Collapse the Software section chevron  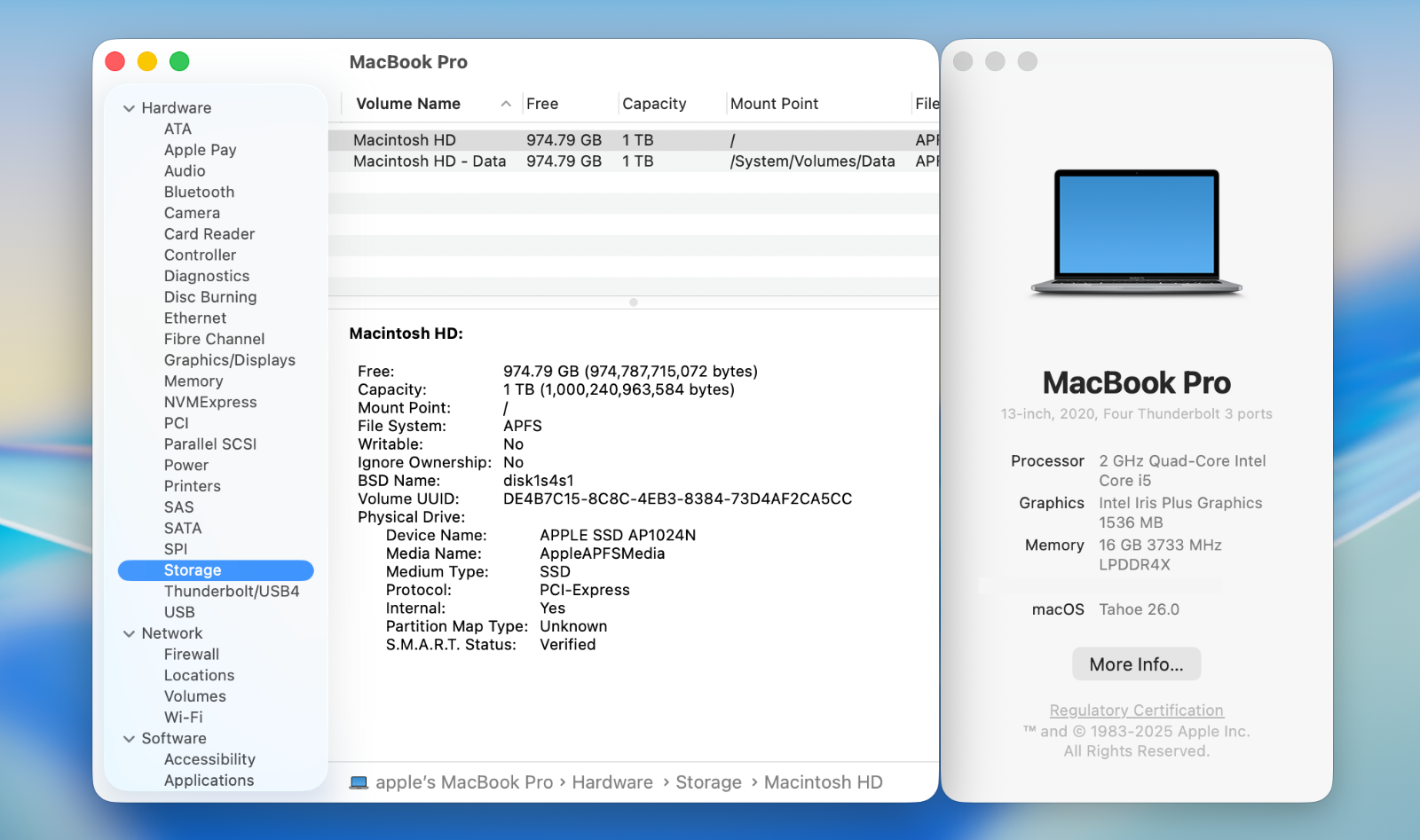(130, 739)
